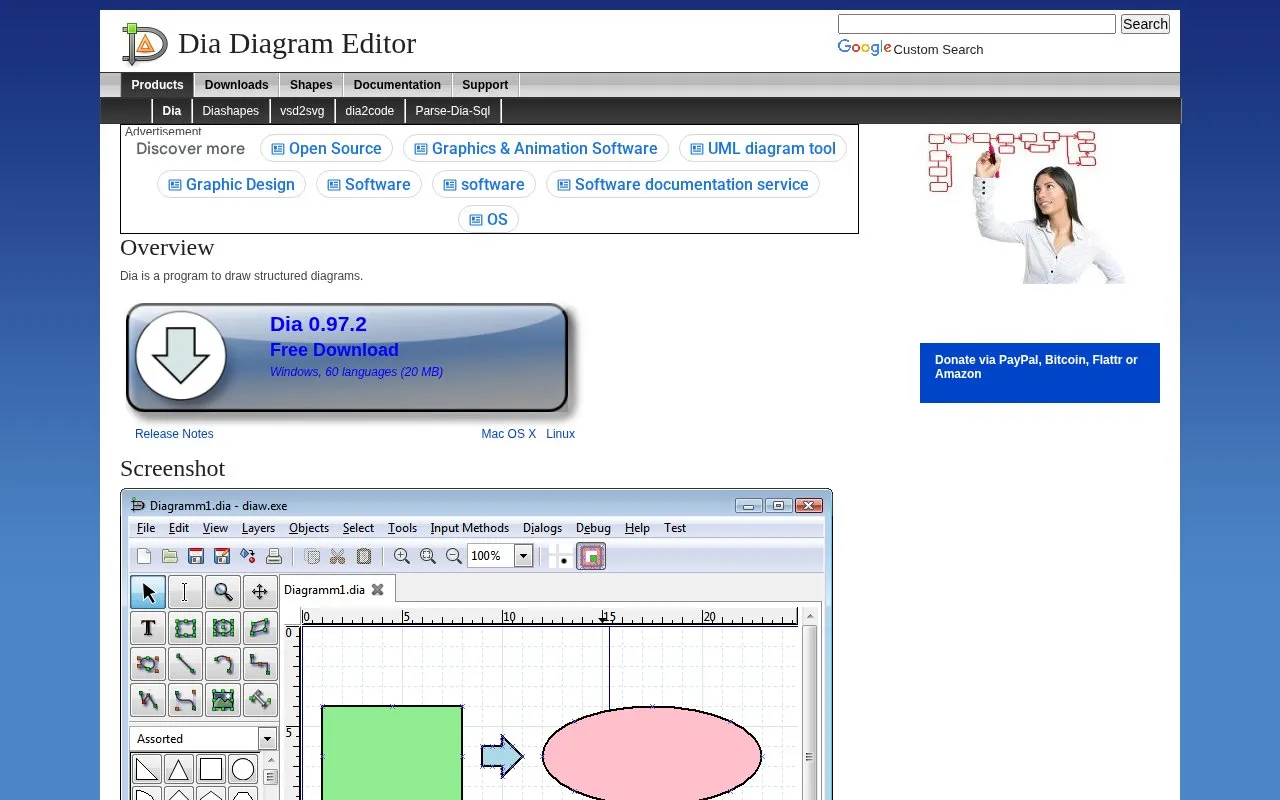Viewport: 1280px width, 800px height.
Task: Select the straight Line tool
Action: click(x=185, y=664)
